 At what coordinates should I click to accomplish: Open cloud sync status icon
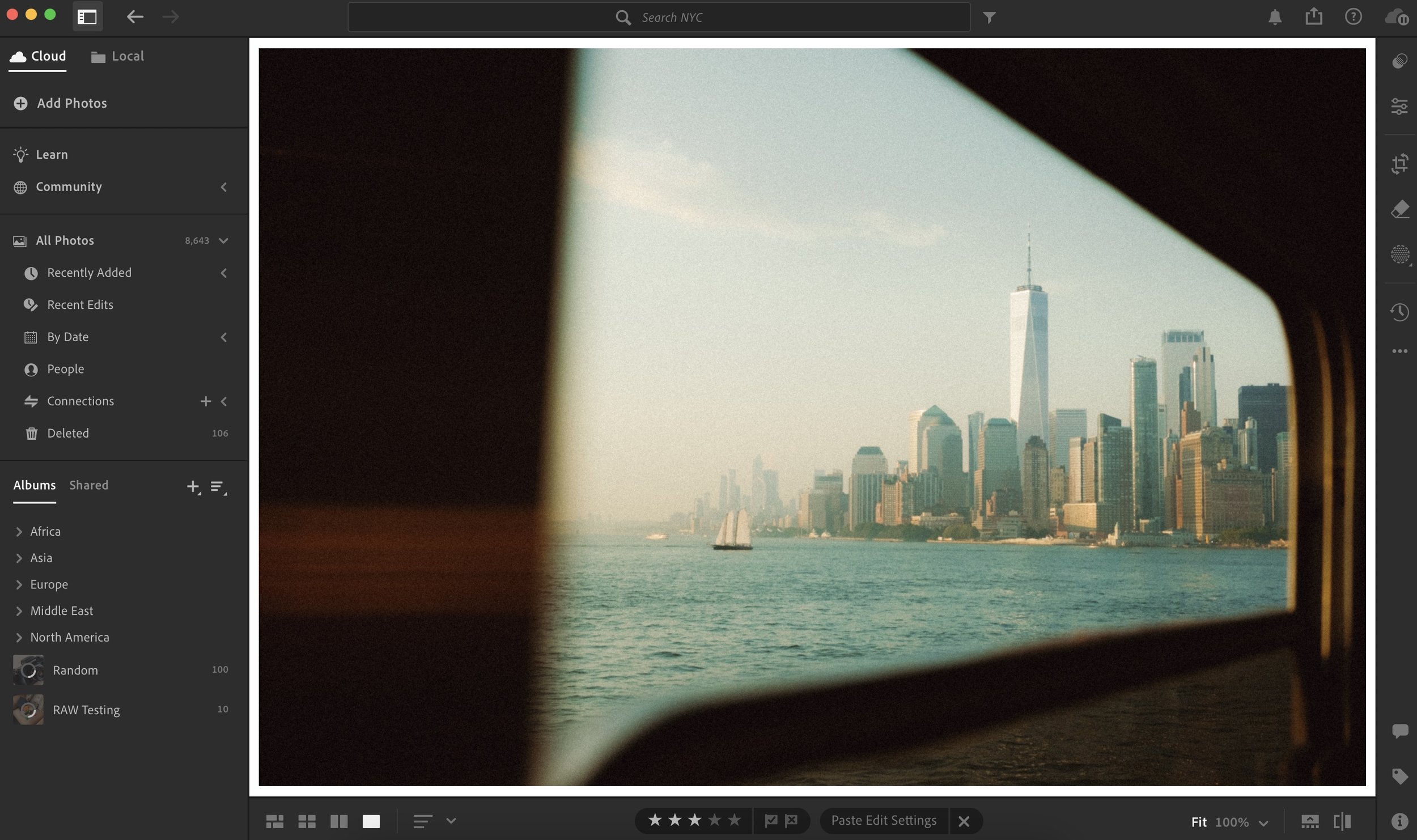1396,17
